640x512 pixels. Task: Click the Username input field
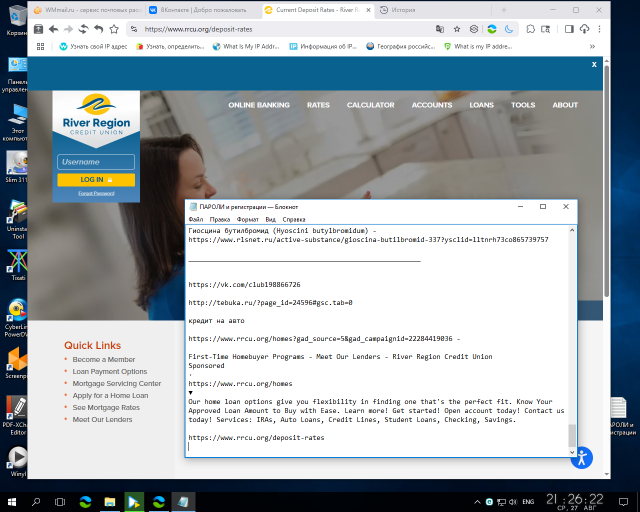96,162
